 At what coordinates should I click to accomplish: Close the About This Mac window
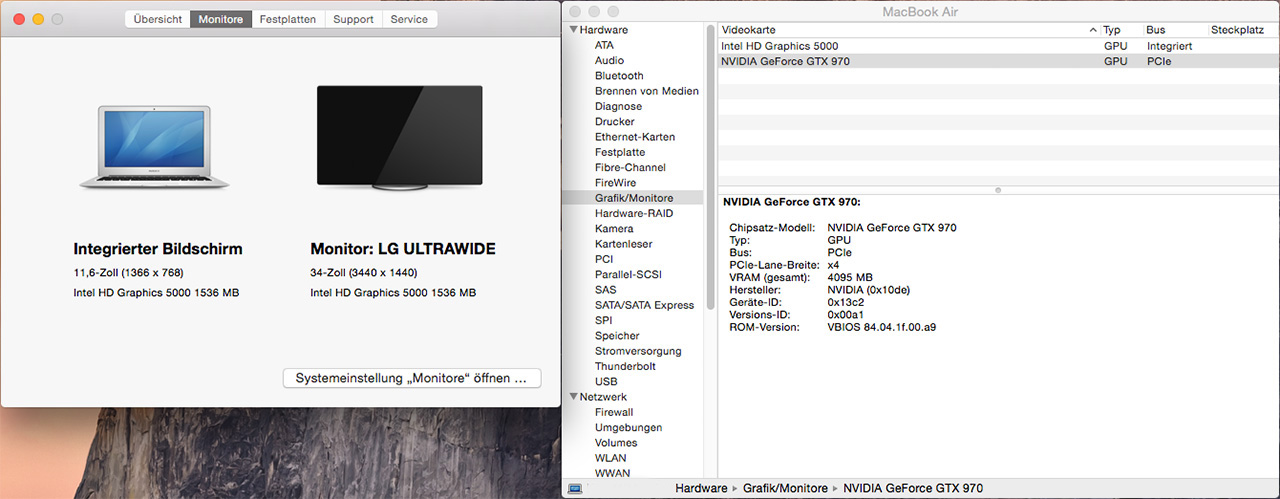(x=19, y=19)
